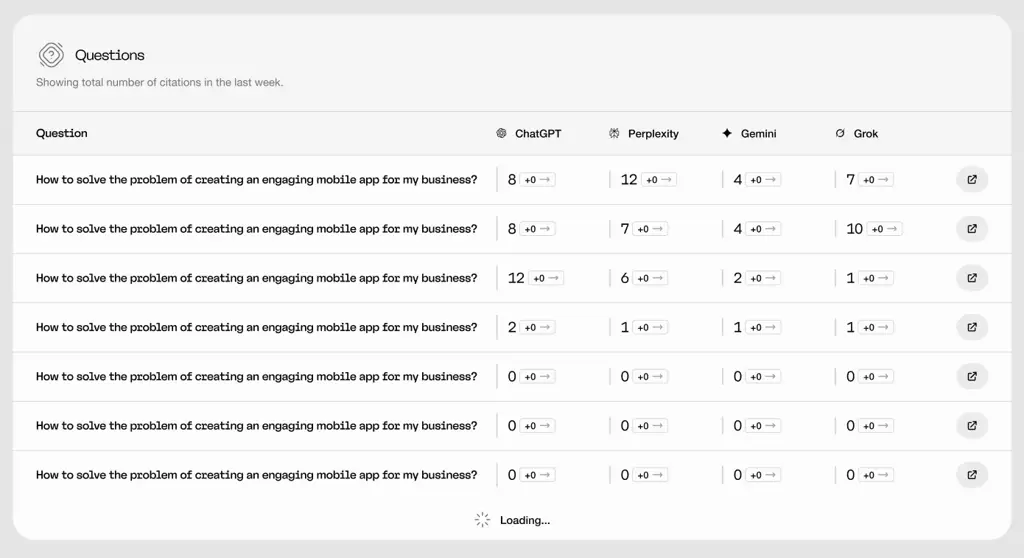Click the Question column header
Viewport: 1024px width, 558px height.
pyautogui.click(x=61, y=133)
